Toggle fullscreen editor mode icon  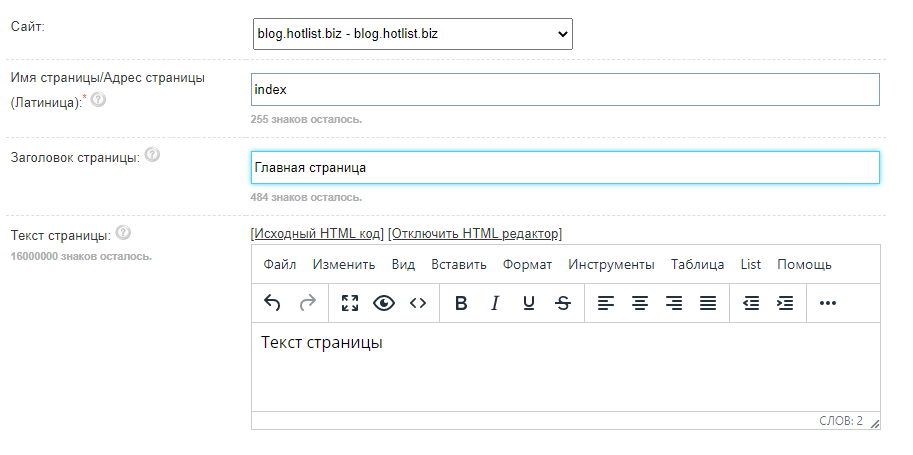(x=350, y=303)
